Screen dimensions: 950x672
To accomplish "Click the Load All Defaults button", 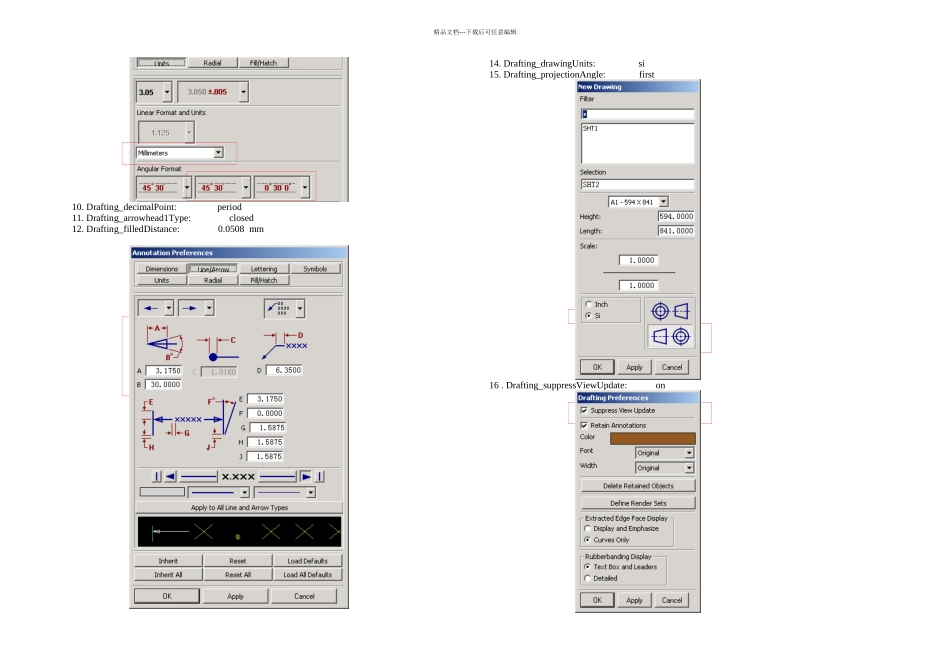I will click(x=307, y=574).
